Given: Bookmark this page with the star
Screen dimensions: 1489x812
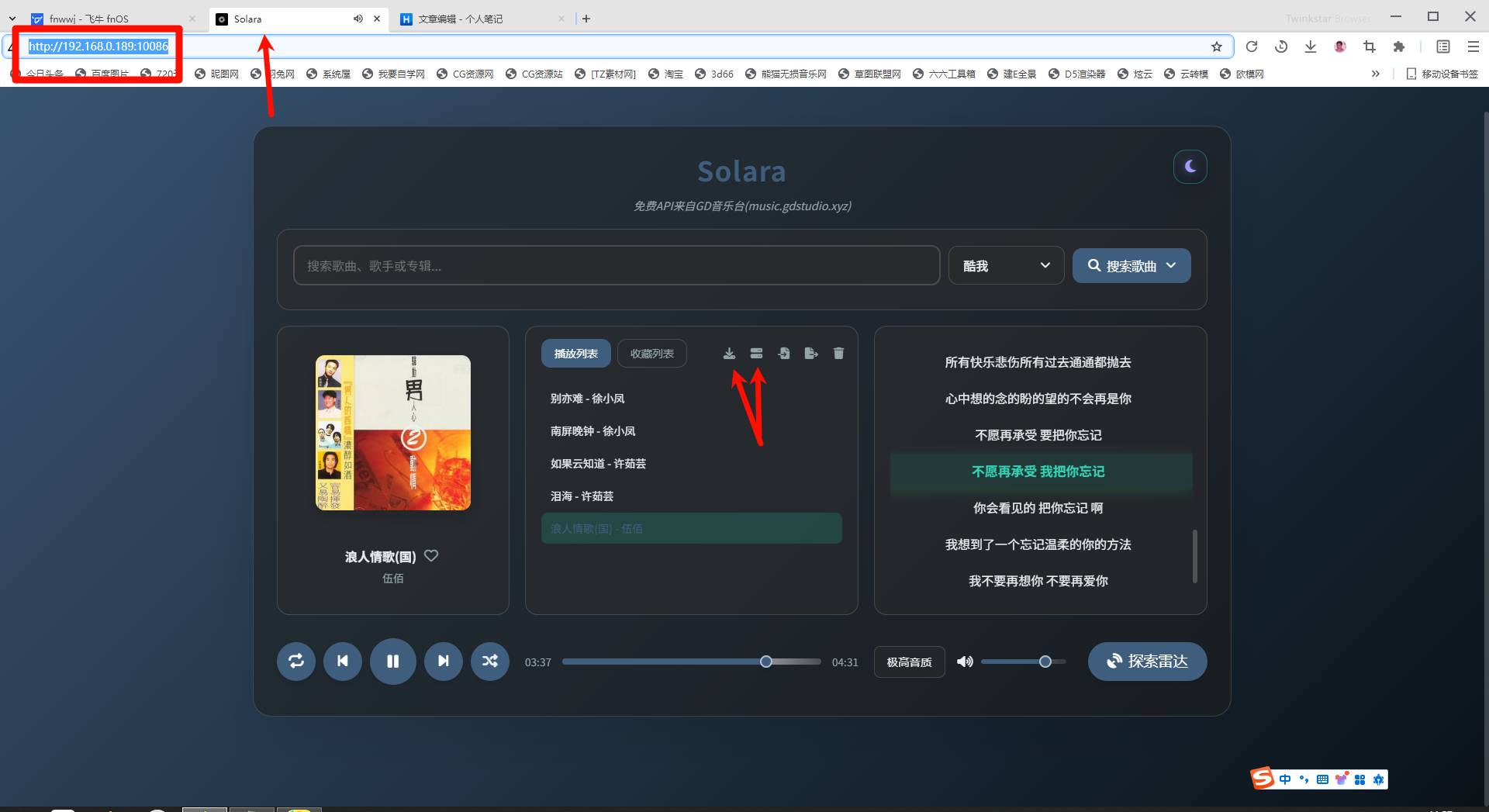Looking at the screenshot, I should 1217,47.
